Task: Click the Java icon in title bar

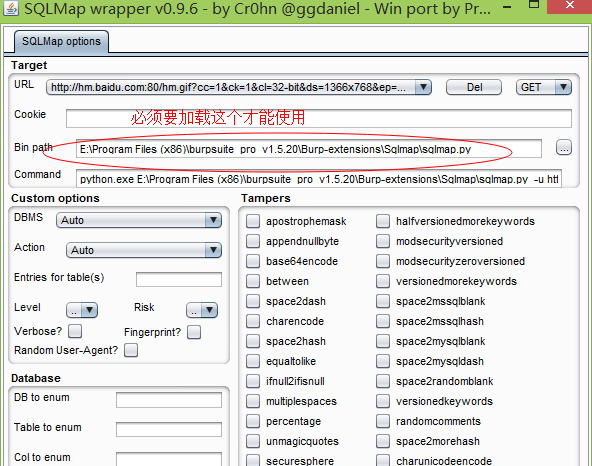Action: tap(11, 8)
